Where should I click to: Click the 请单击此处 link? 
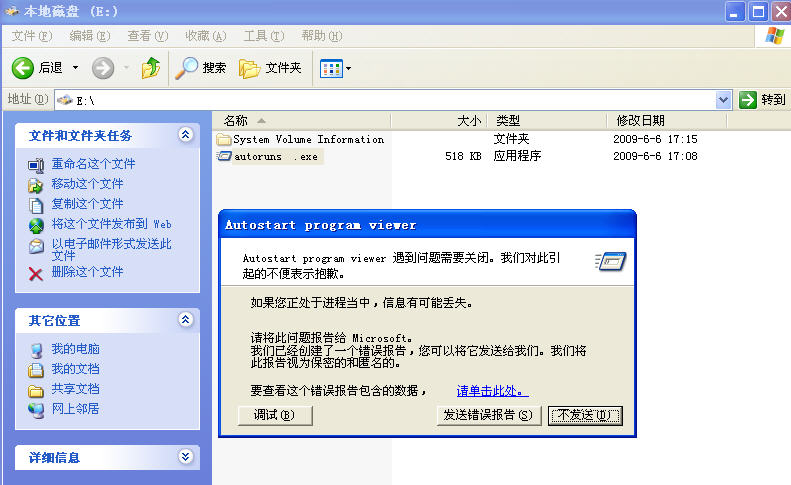click(x=492, y=391)
